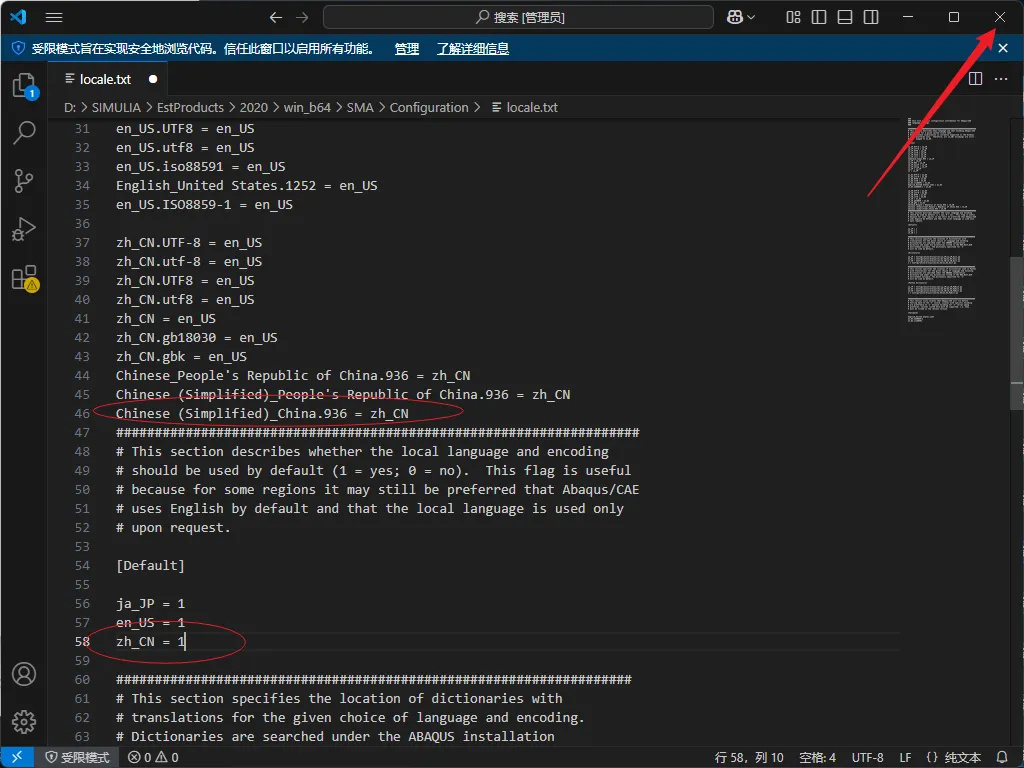Go forward with the right arrow
The image size is (1024, 768).
302,18
